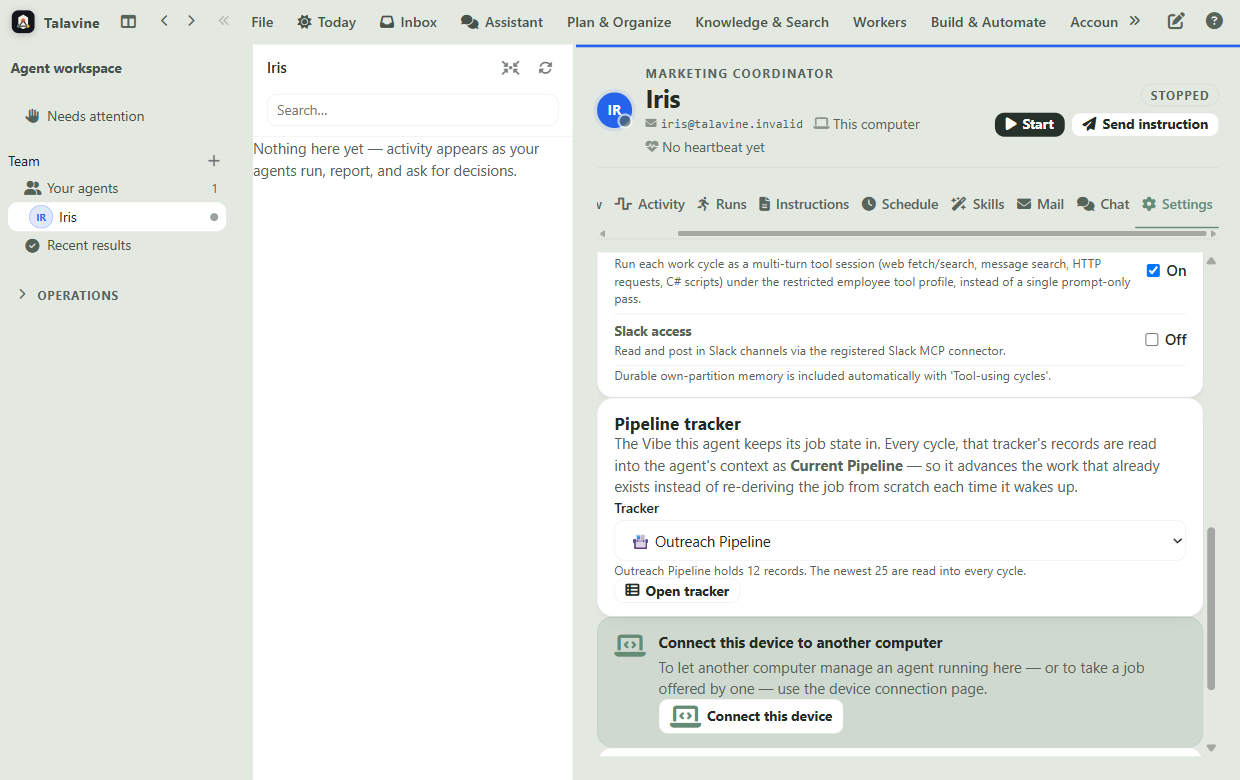The width and height of the screenshot is (1240, 780).
Task: Open Recent results in sidebar
Action: tap(117, 245)
